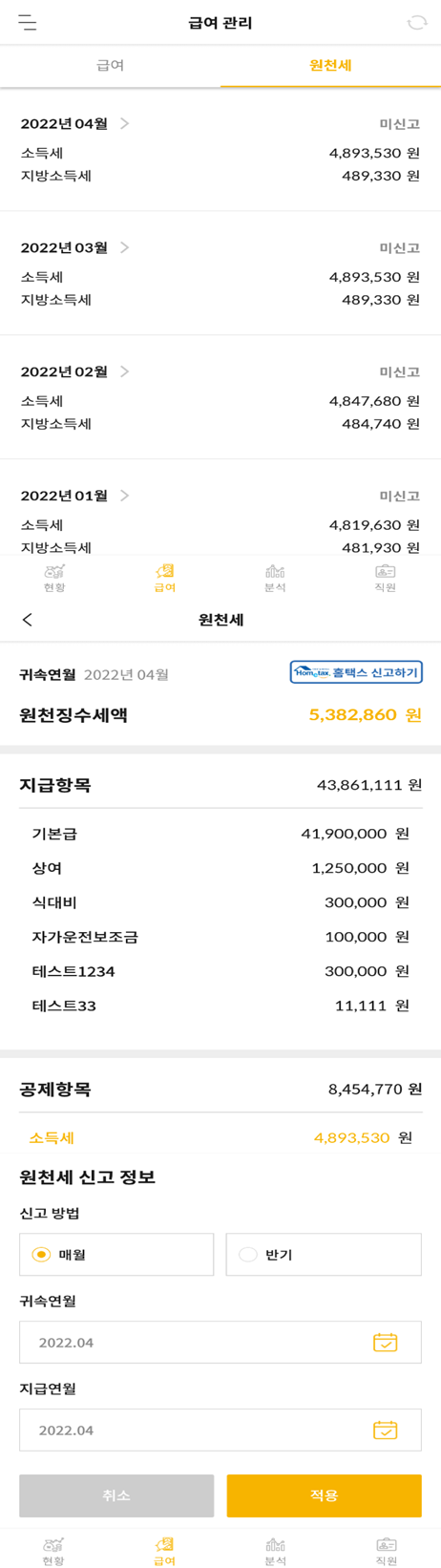
Task: Open calendar picker for 귀속연월 field
Action: pyautogui.click(x=385, y=1342)
